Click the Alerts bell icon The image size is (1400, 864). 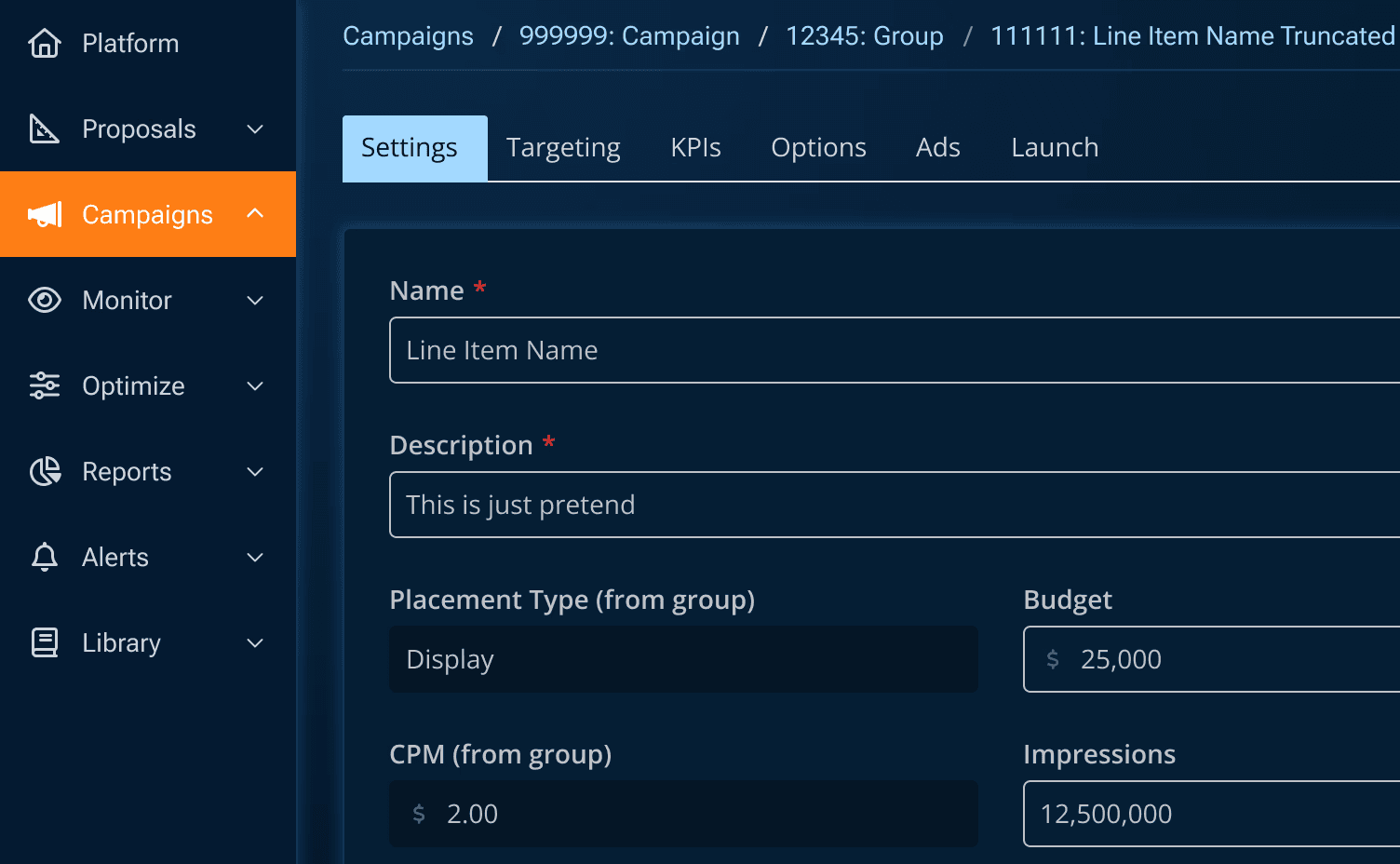pos(45,557)
